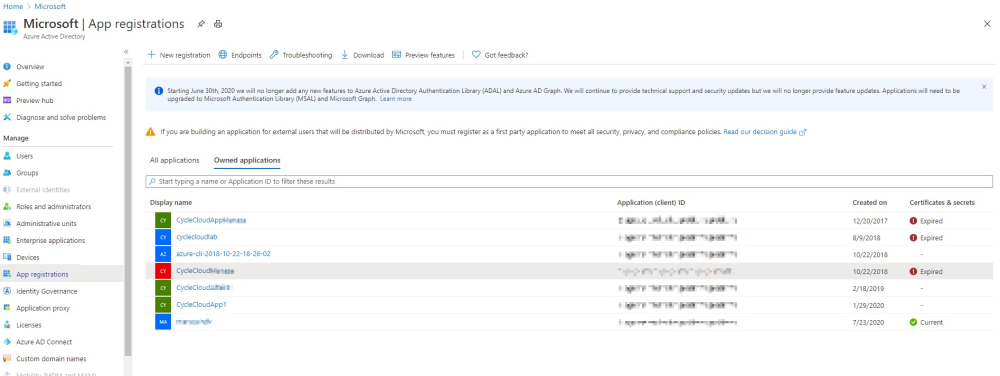Image resolution: width=1000 pixels, height=376 pixels.
Task: Select the Owned applications tab
Action: coord(247,161)
